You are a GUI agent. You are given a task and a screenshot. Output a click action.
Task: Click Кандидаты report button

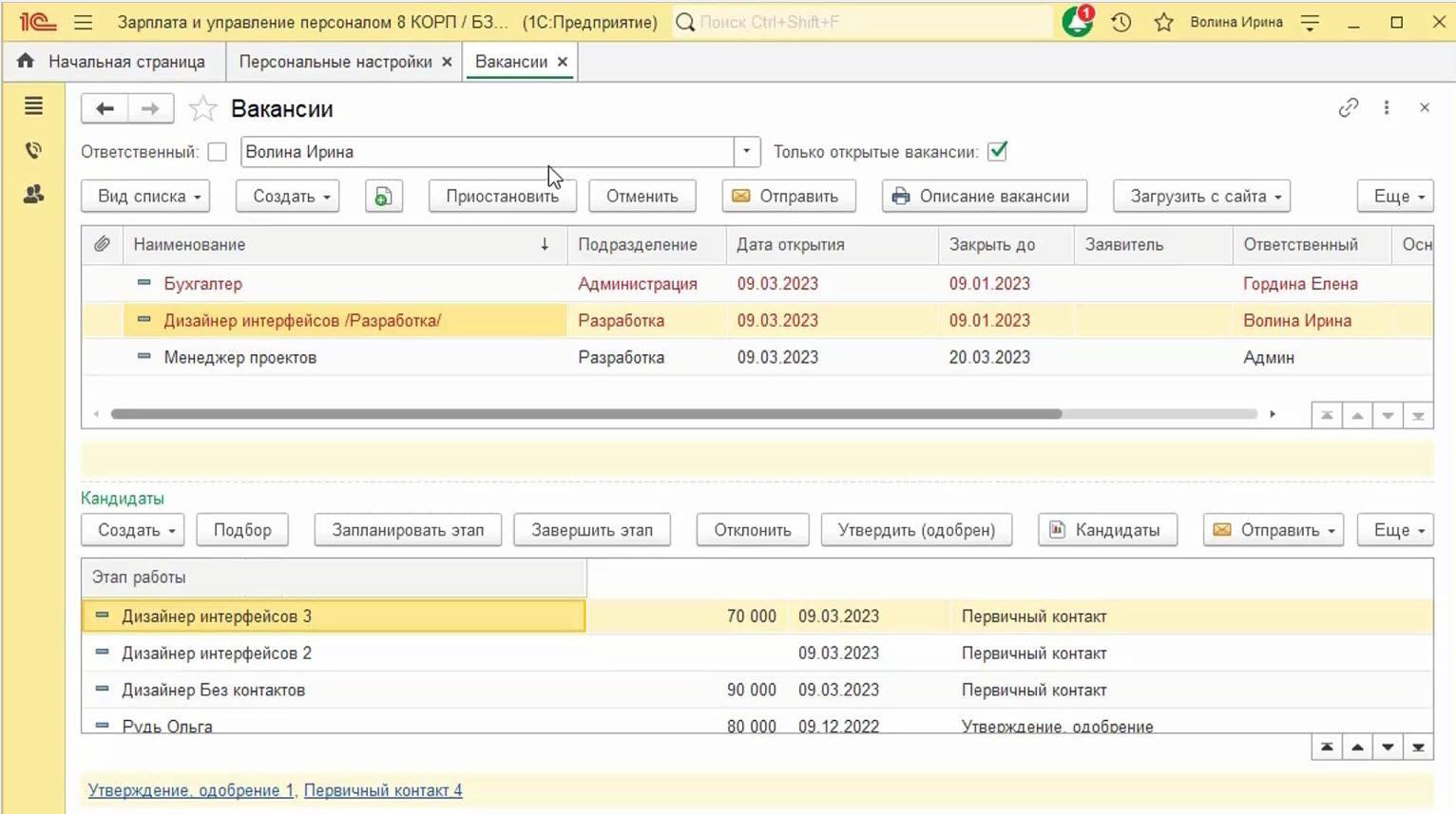pos(1108,530)
